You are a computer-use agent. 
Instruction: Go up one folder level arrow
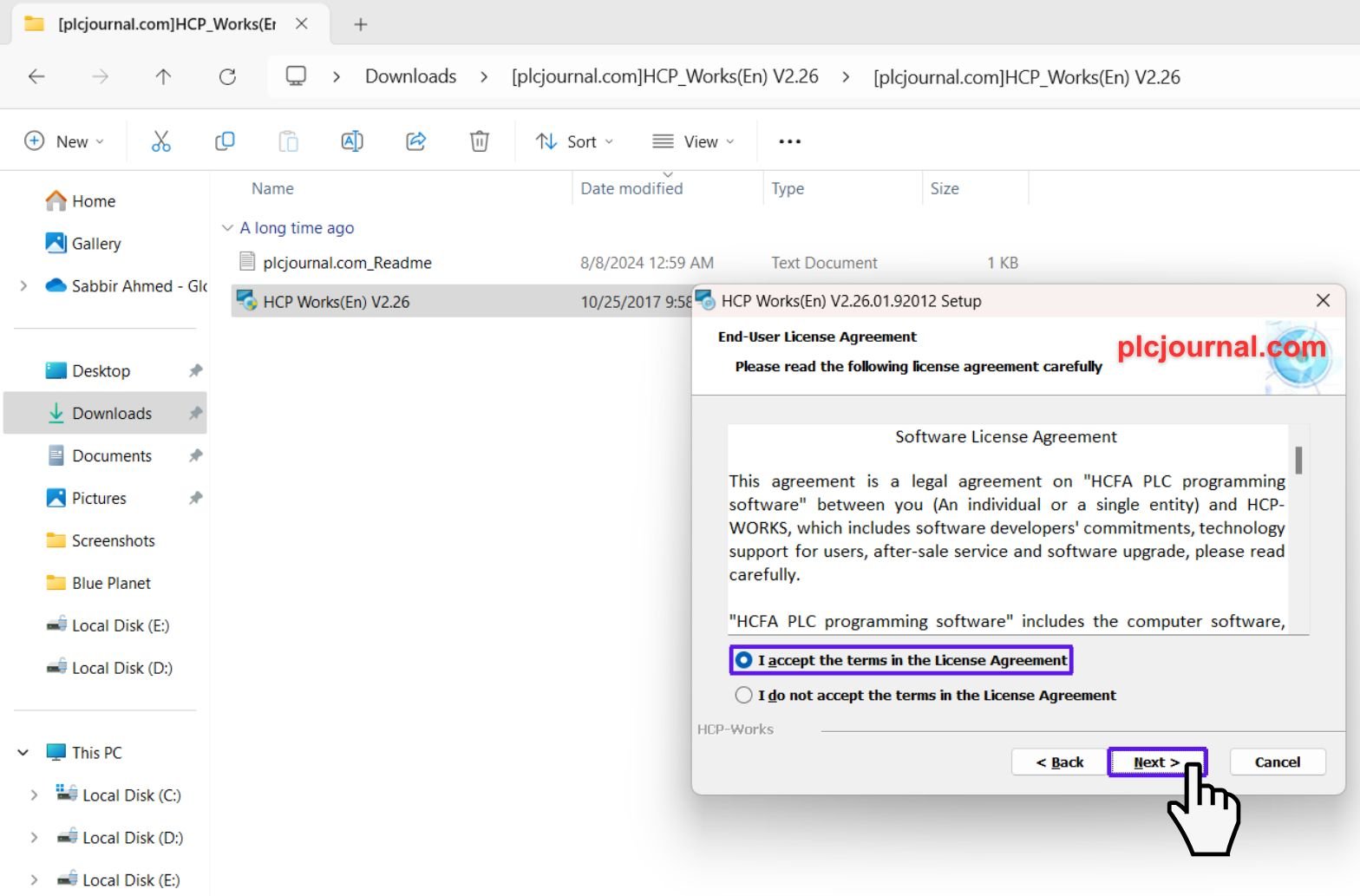[x=163, y=76]
